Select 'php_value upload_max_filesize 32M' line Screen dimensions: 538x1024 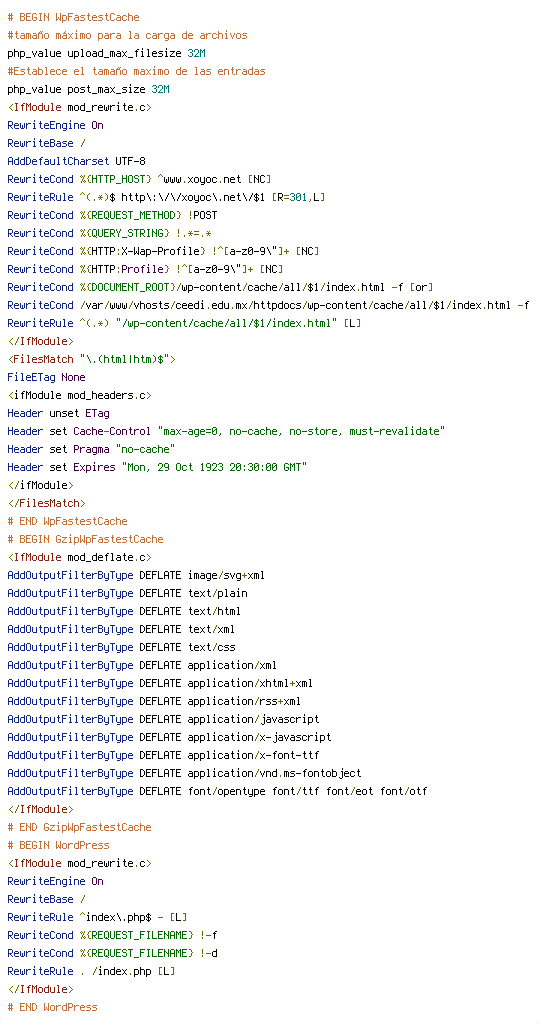point(107,53)
